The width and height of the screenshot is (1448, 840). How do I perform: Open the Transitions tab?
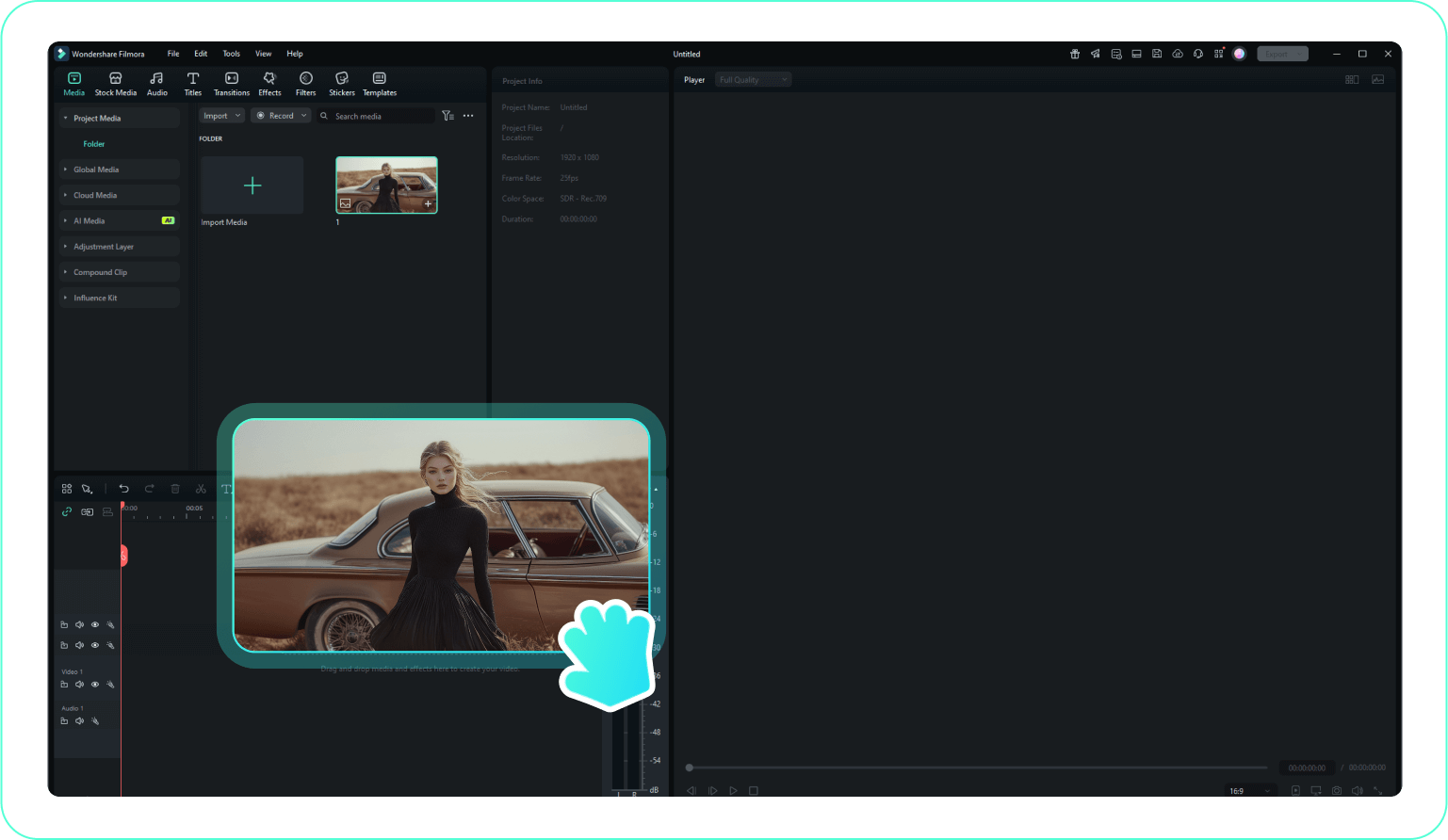click(x=232, y=84)
